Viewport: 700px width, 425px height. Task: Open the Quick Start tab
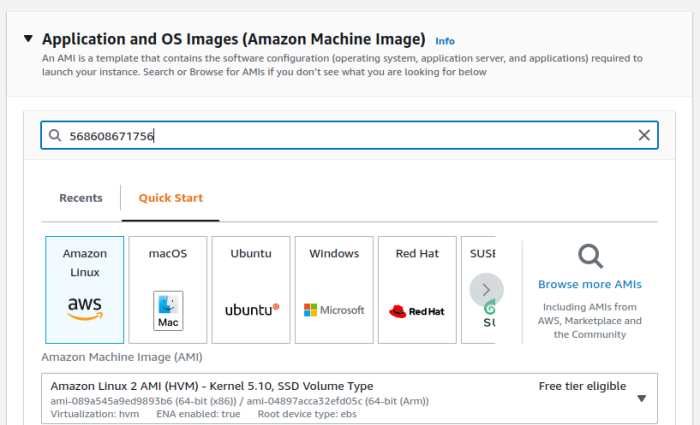click(170, 198)
